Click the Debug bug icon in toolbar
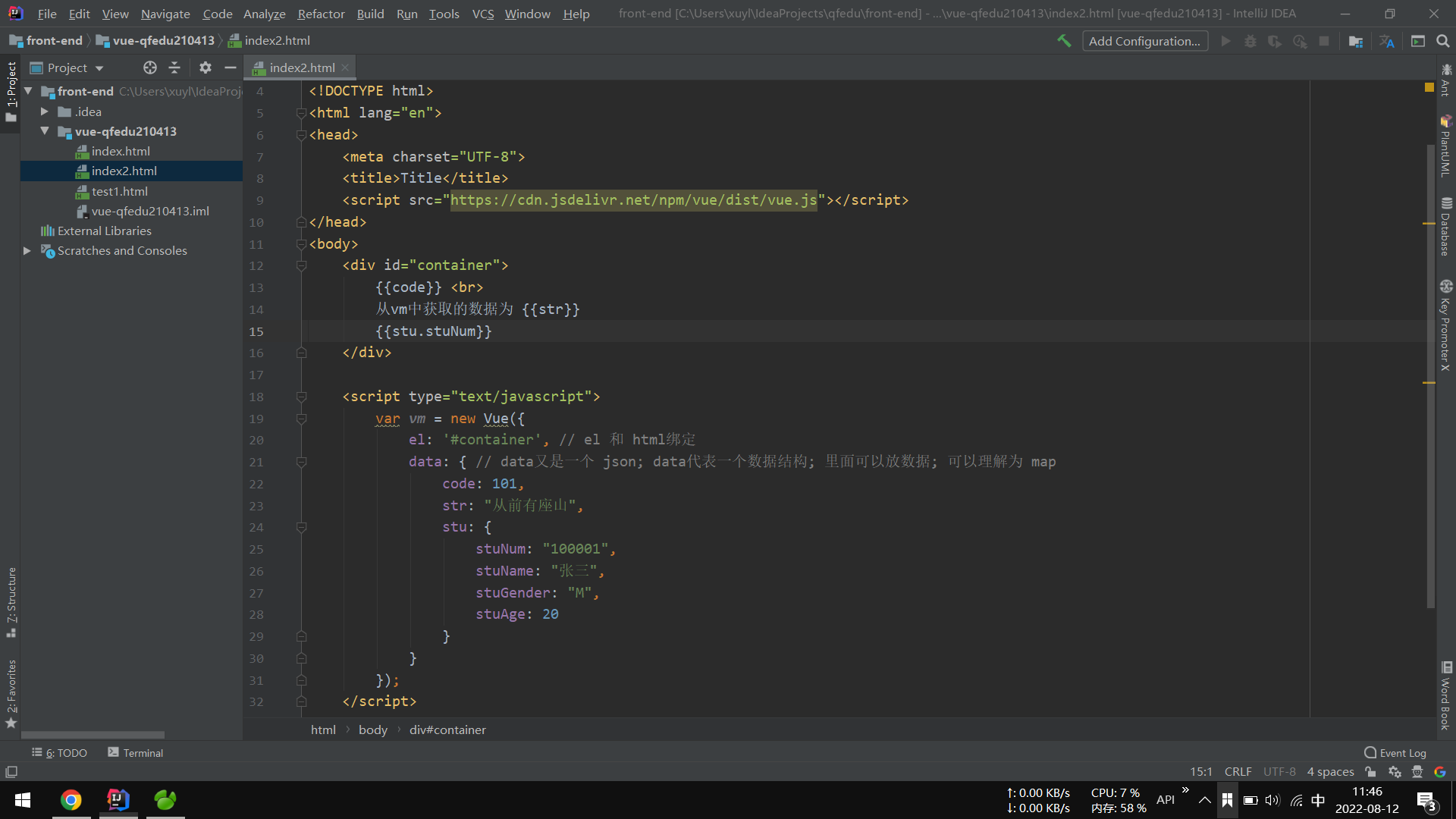This screenshot has height=819, width=1456. click(1250, 41)
